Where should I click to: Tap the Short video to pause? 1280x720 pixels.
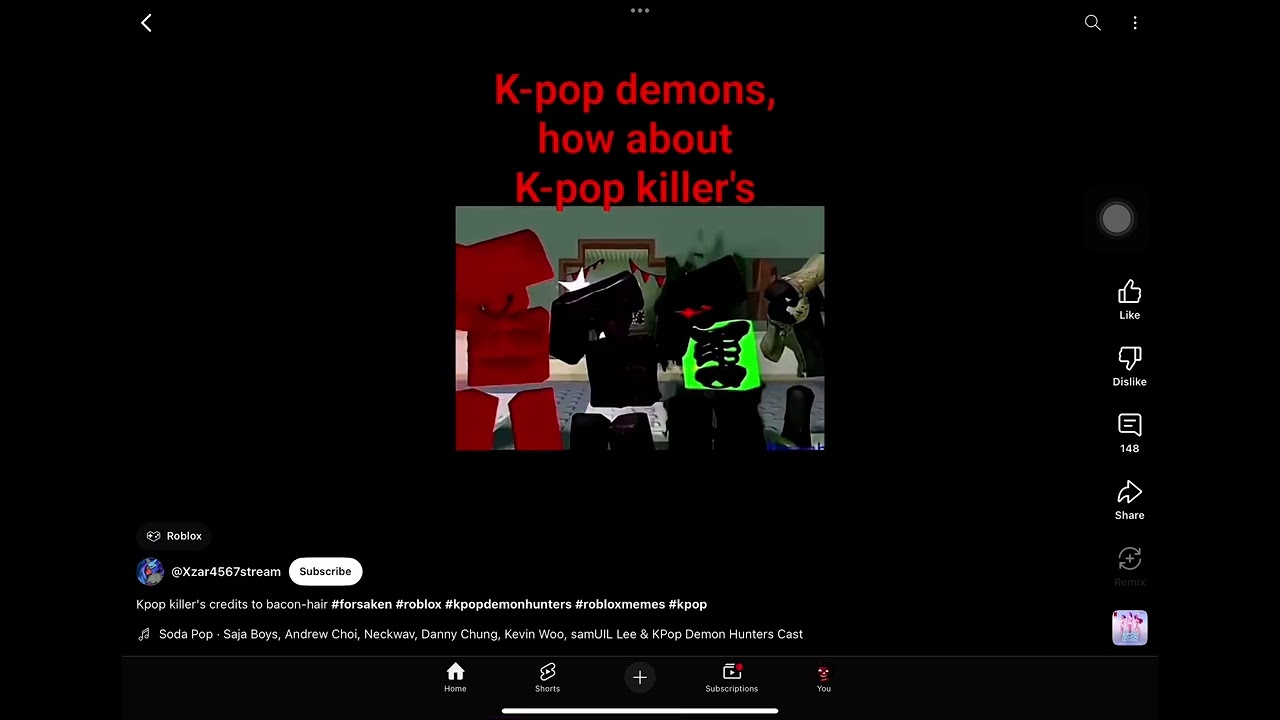pos(640,329)
